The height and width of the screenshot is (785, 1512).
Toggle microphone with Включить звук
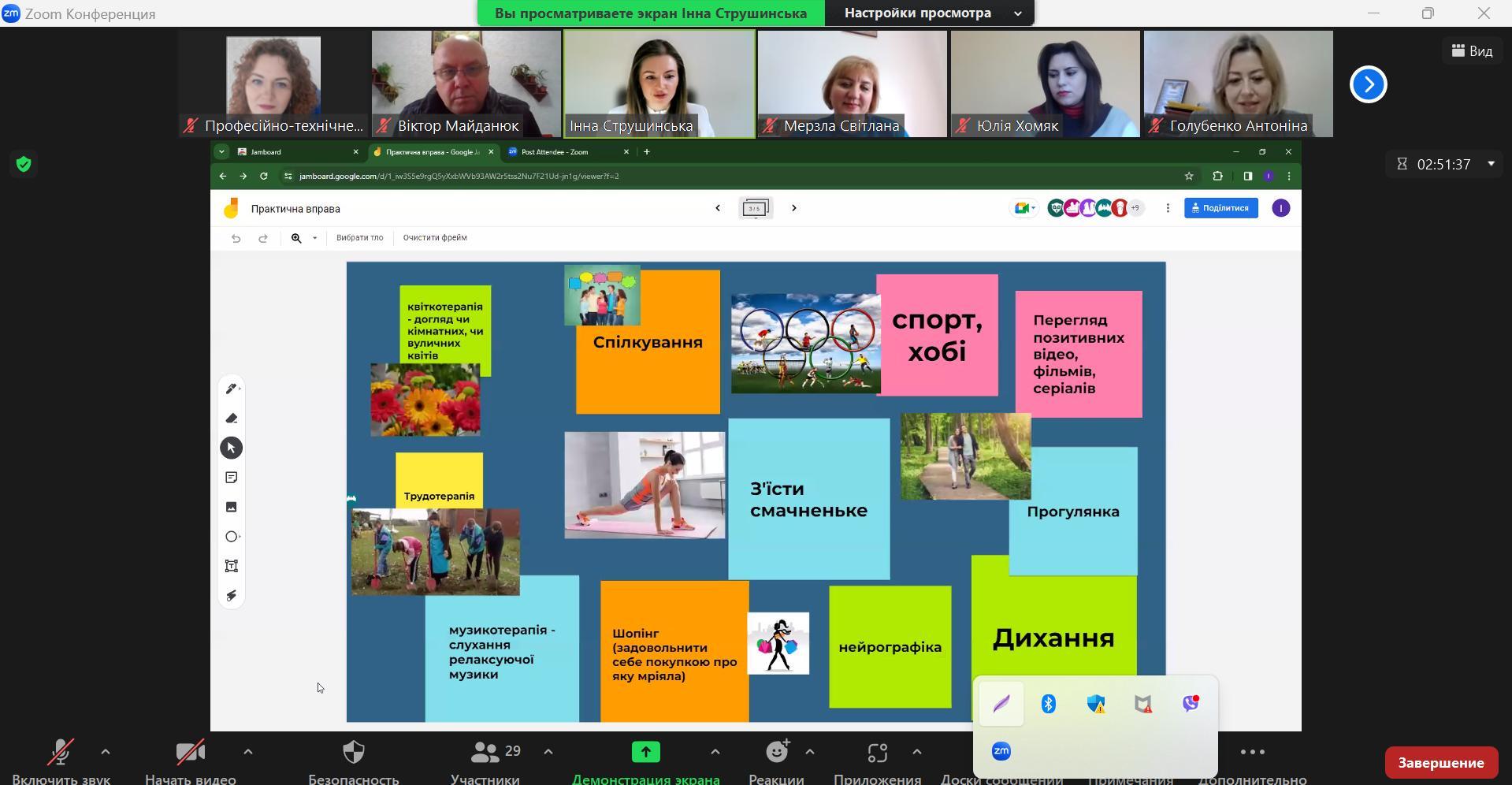pyautogui.click(x=61, y=753)
